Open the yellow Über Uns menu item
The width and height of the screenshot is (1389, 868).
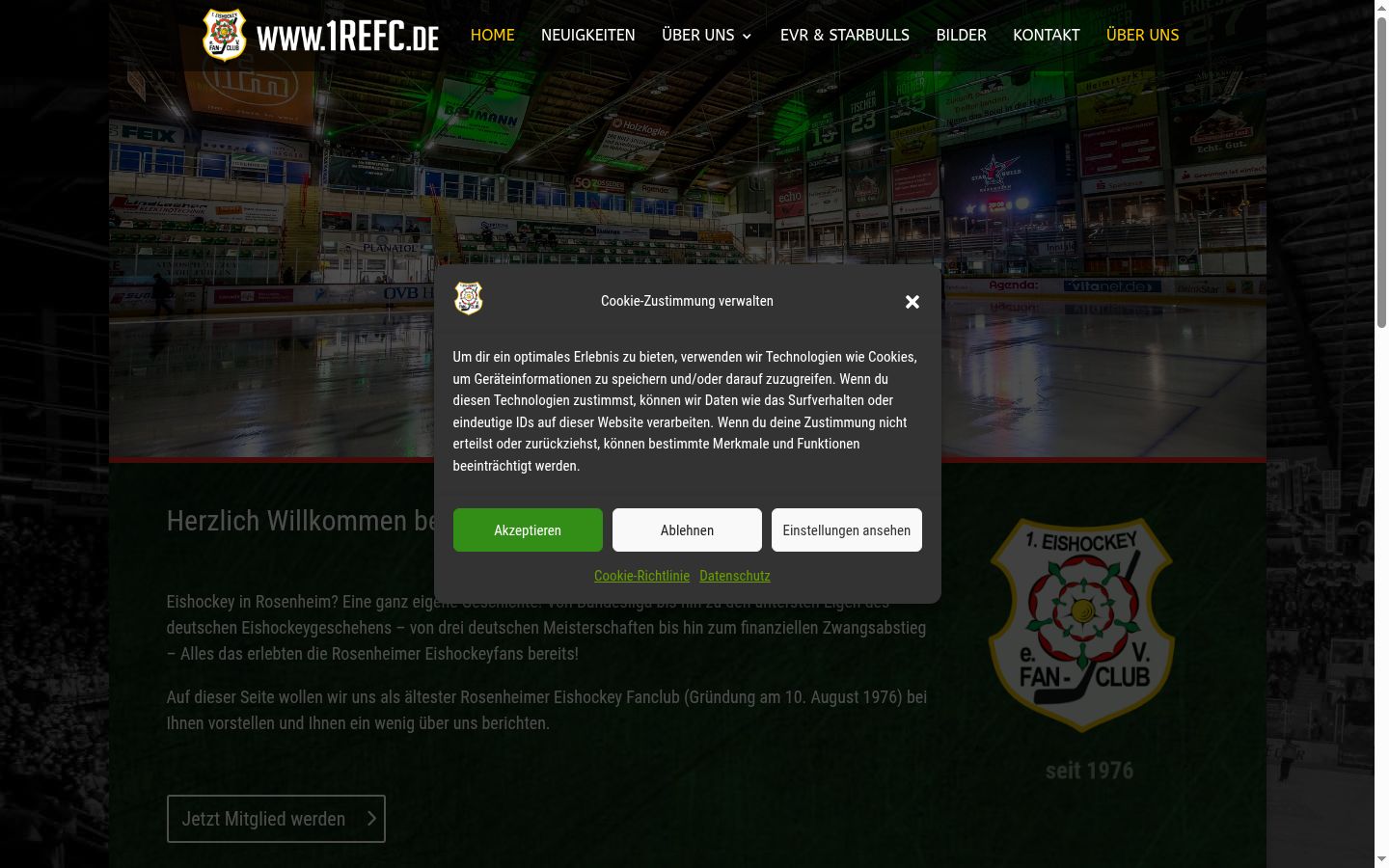tap(1143, 35)
